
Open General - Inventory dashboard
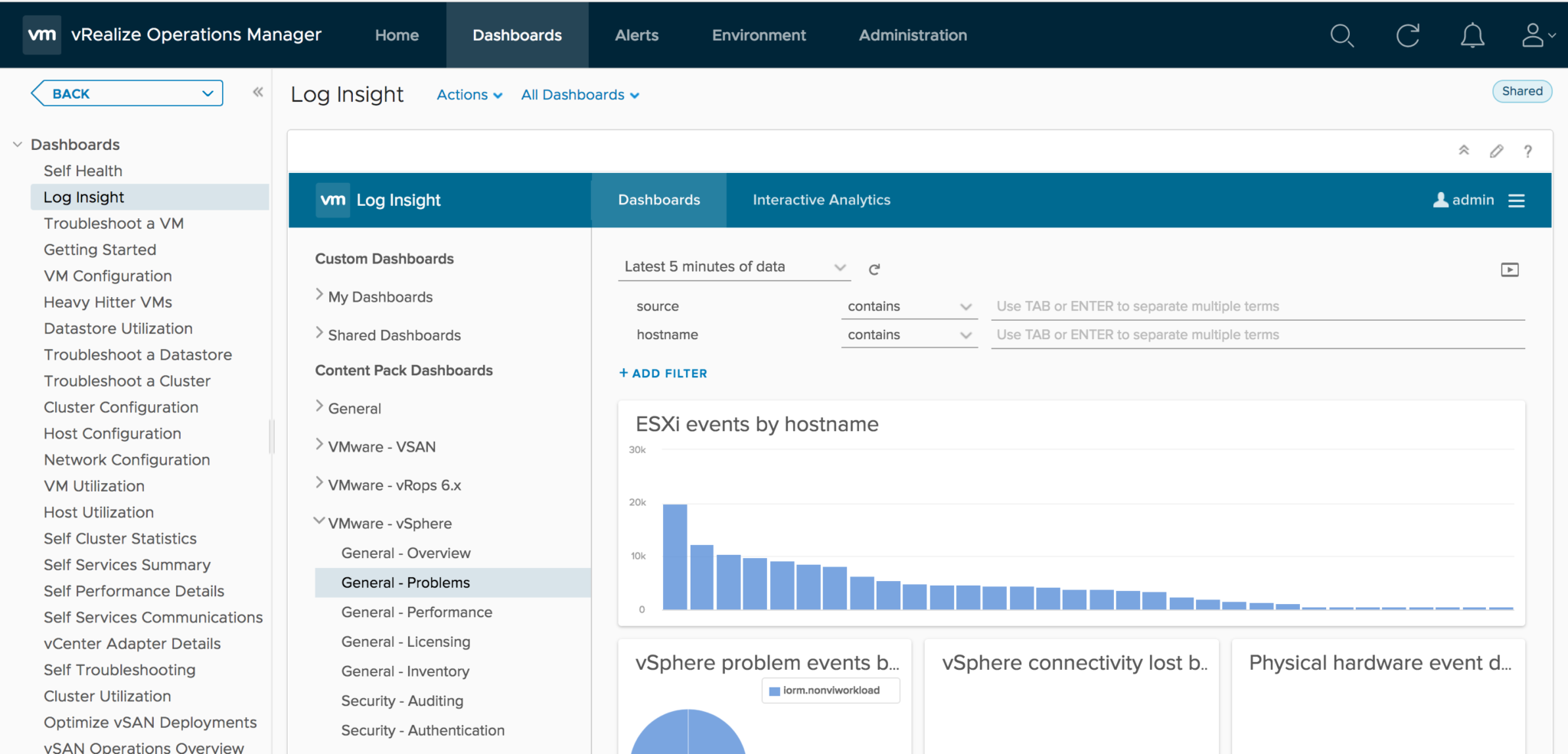tap(405, 671)
